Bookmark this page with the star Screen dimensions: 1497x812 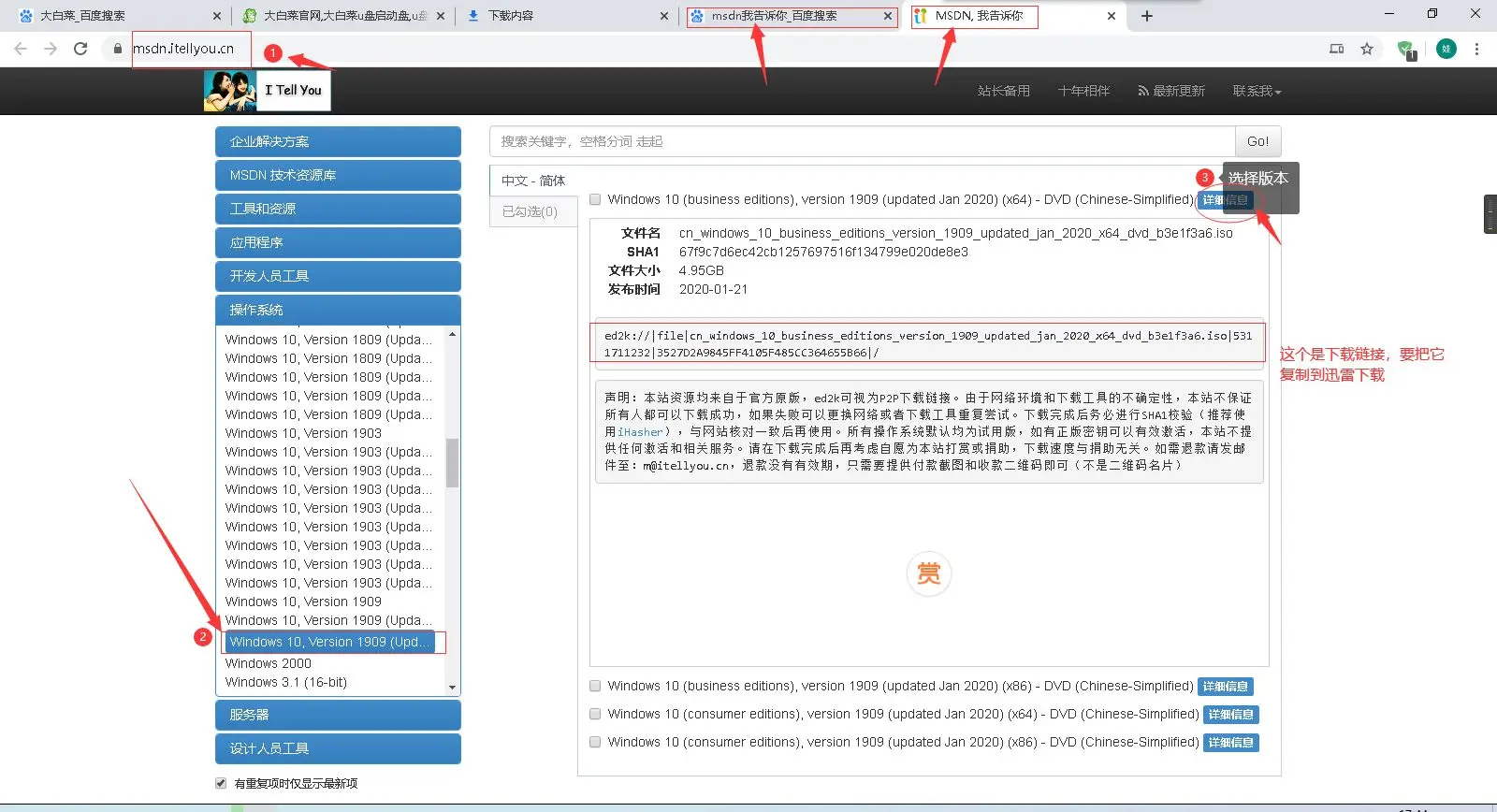tap(1367, 49)
